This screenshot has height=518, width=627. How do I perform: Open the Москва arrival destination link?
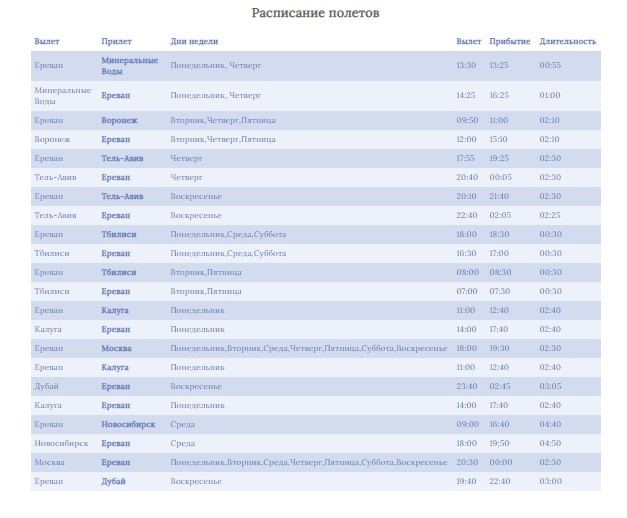point(116,348)
